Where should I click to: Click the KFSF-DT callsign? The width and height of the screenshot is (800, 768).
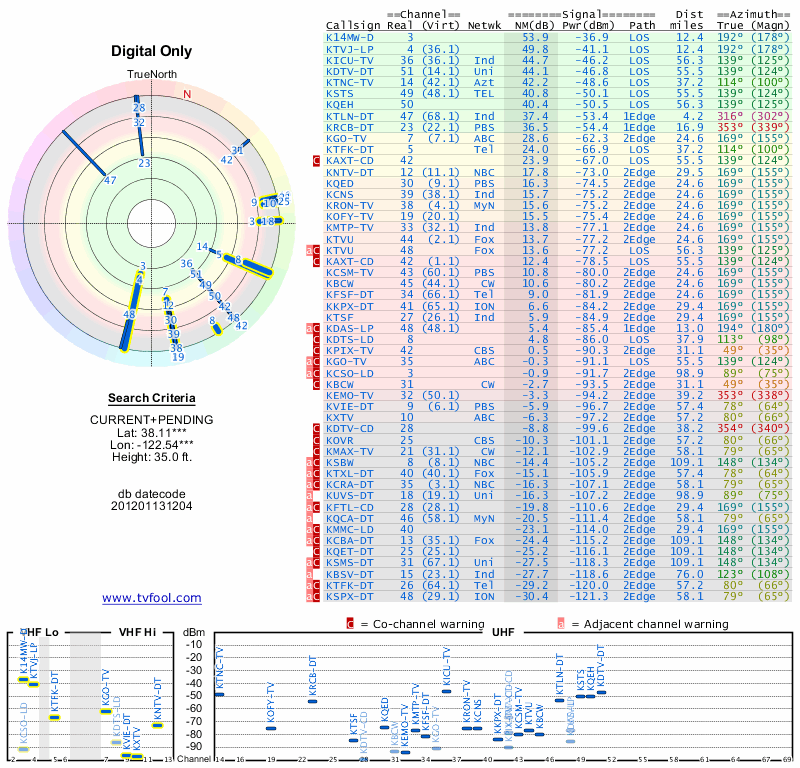[x=350, y=294]
